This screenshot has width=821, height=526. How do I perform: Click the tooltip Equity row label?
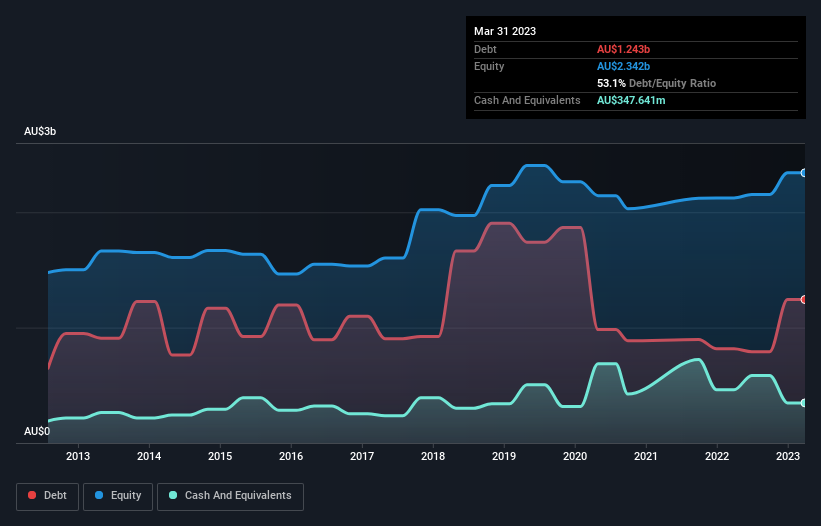[x=489, y=66]
